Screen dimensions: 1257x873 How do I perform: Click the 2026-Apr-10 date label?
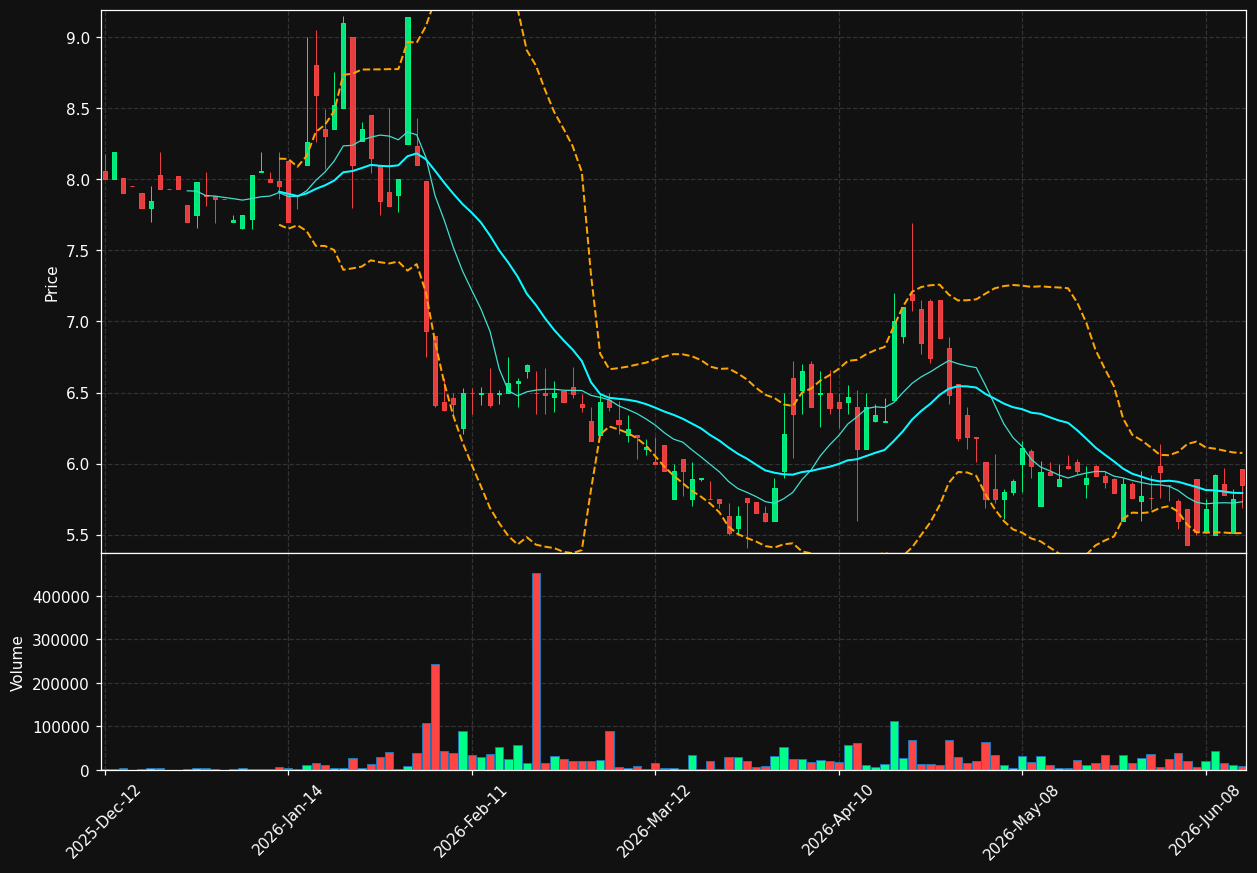[x=838, y=821]
